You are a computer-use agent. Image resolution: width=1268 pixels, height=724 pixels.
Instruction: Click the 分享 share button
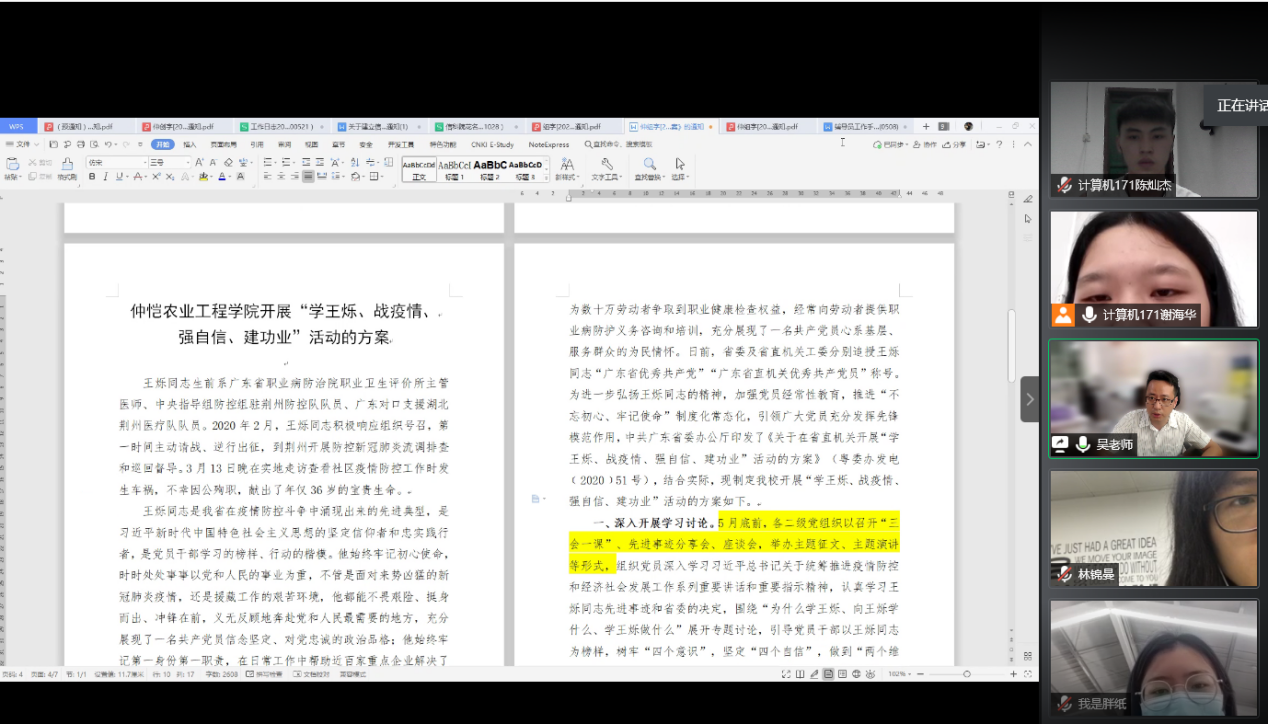(956, 144)
